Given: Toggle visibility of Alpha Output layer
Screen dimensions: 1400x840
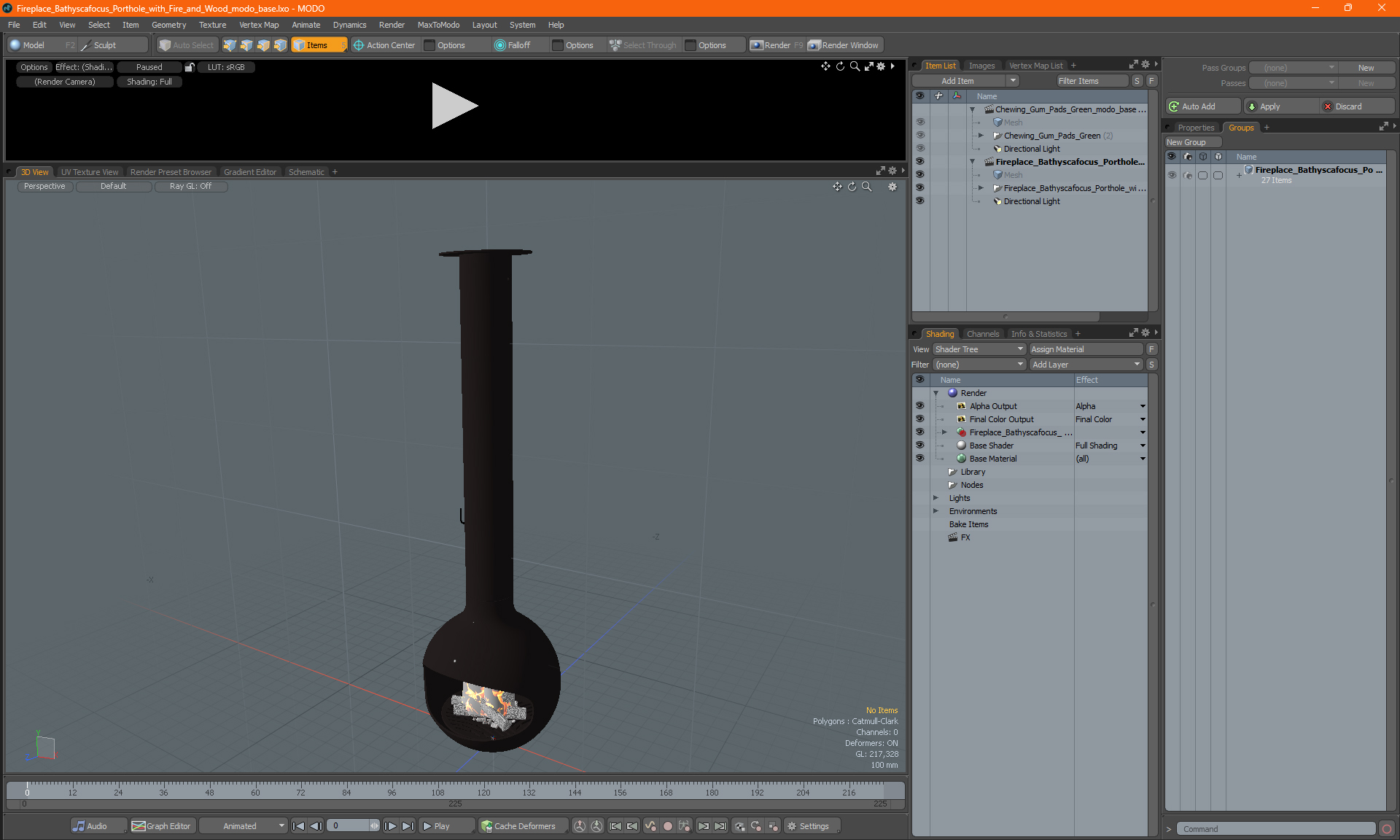Looking at the screenshot, I should click(920, 406).
